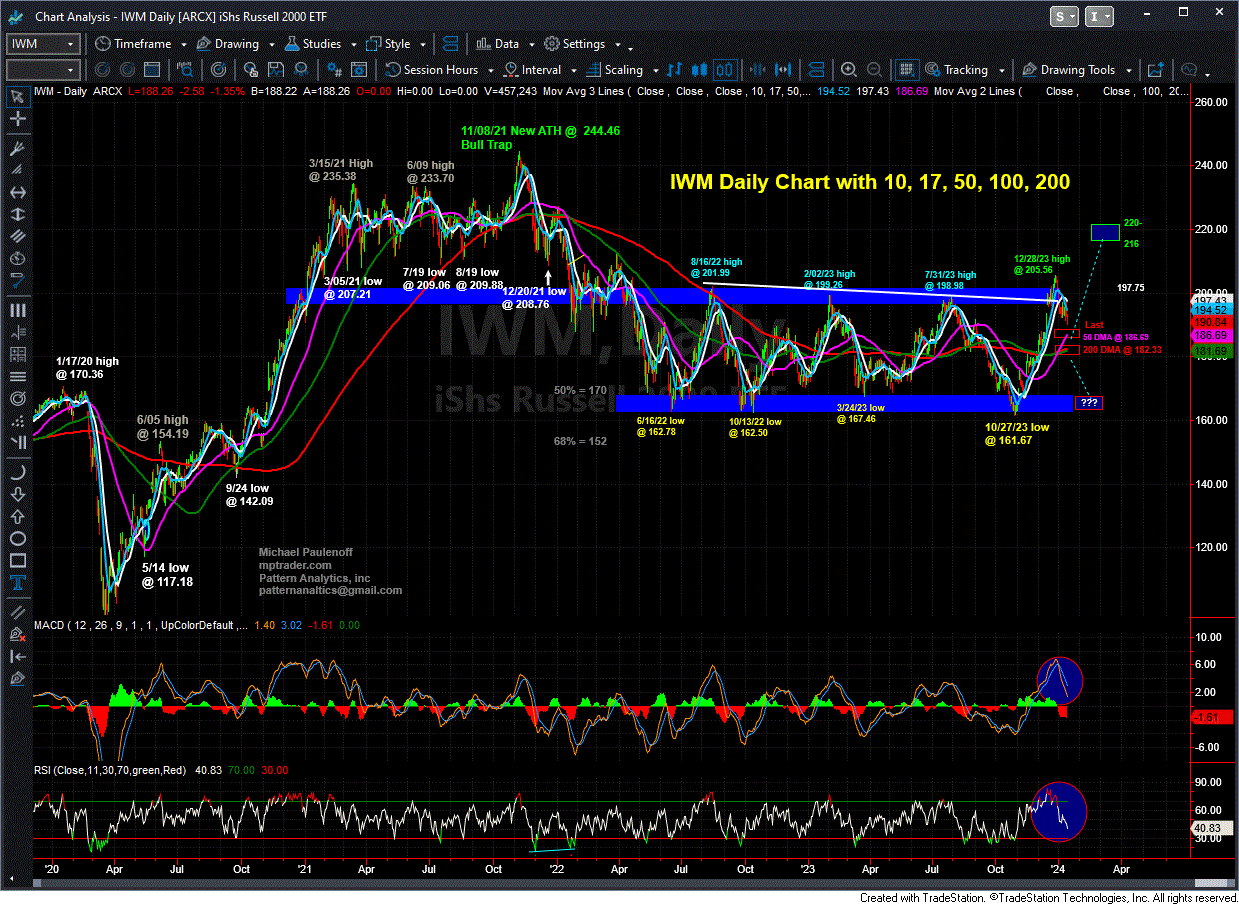Click the remove drawing objects icon

pos(17,634)
